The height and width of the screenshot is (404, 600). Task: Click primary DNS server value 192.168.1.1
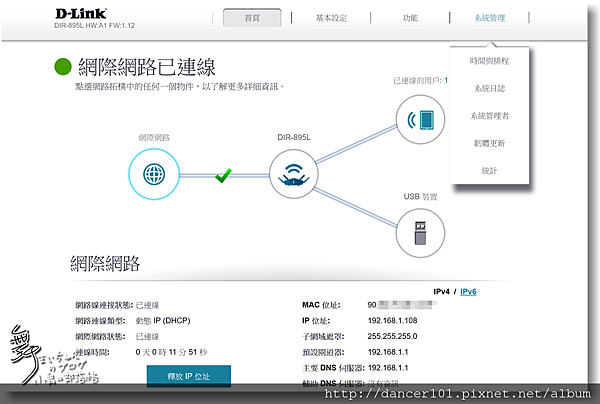(x=388, y=368)
